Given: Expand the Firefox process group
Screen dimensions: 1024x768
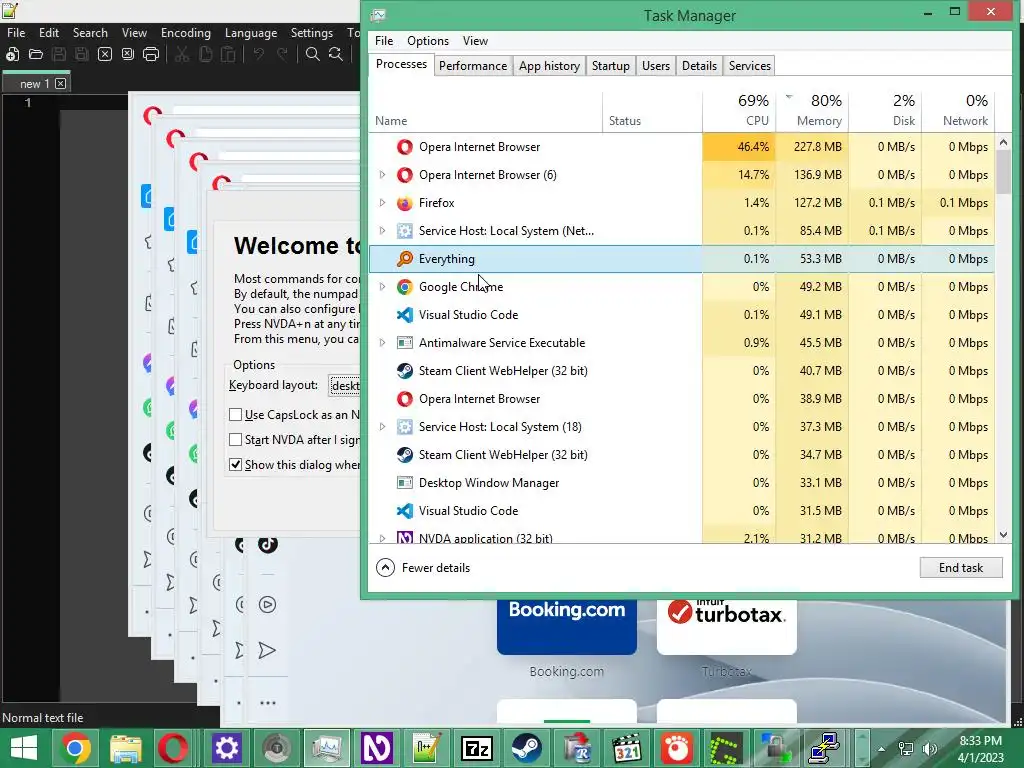Looking at the screenshot, I should (x=383, y=203).
